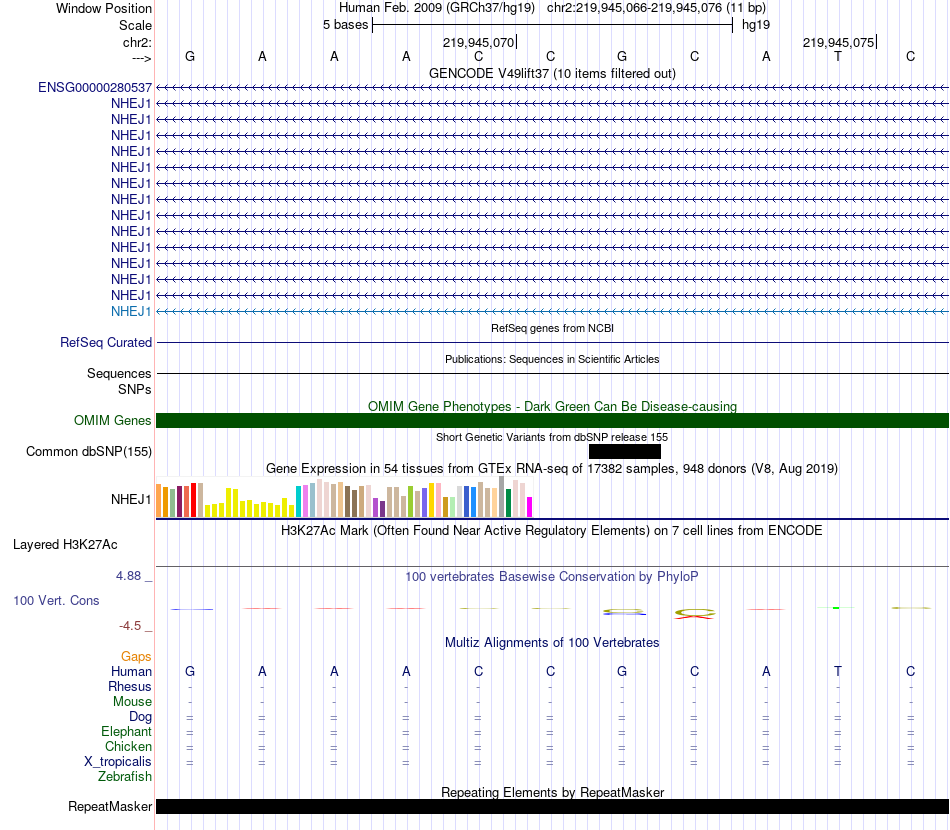Click 100 vertebrates Basewise Conservation by PhyloP title
This screenshot has width=950, height=830.
(552, 577)
